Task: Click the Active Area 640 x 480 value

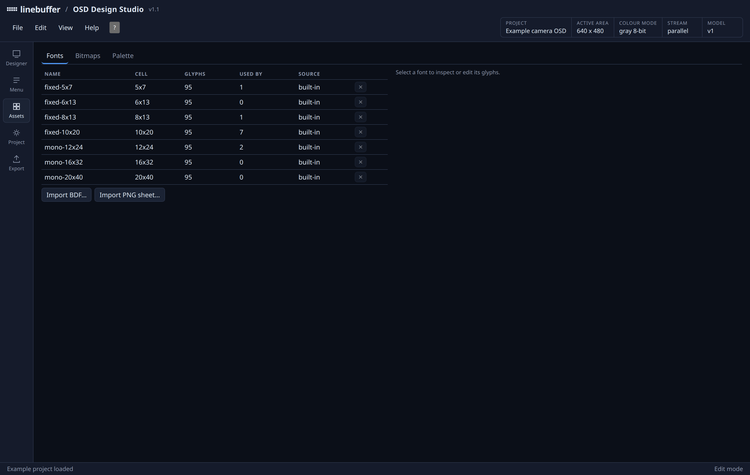Action: 590,31
